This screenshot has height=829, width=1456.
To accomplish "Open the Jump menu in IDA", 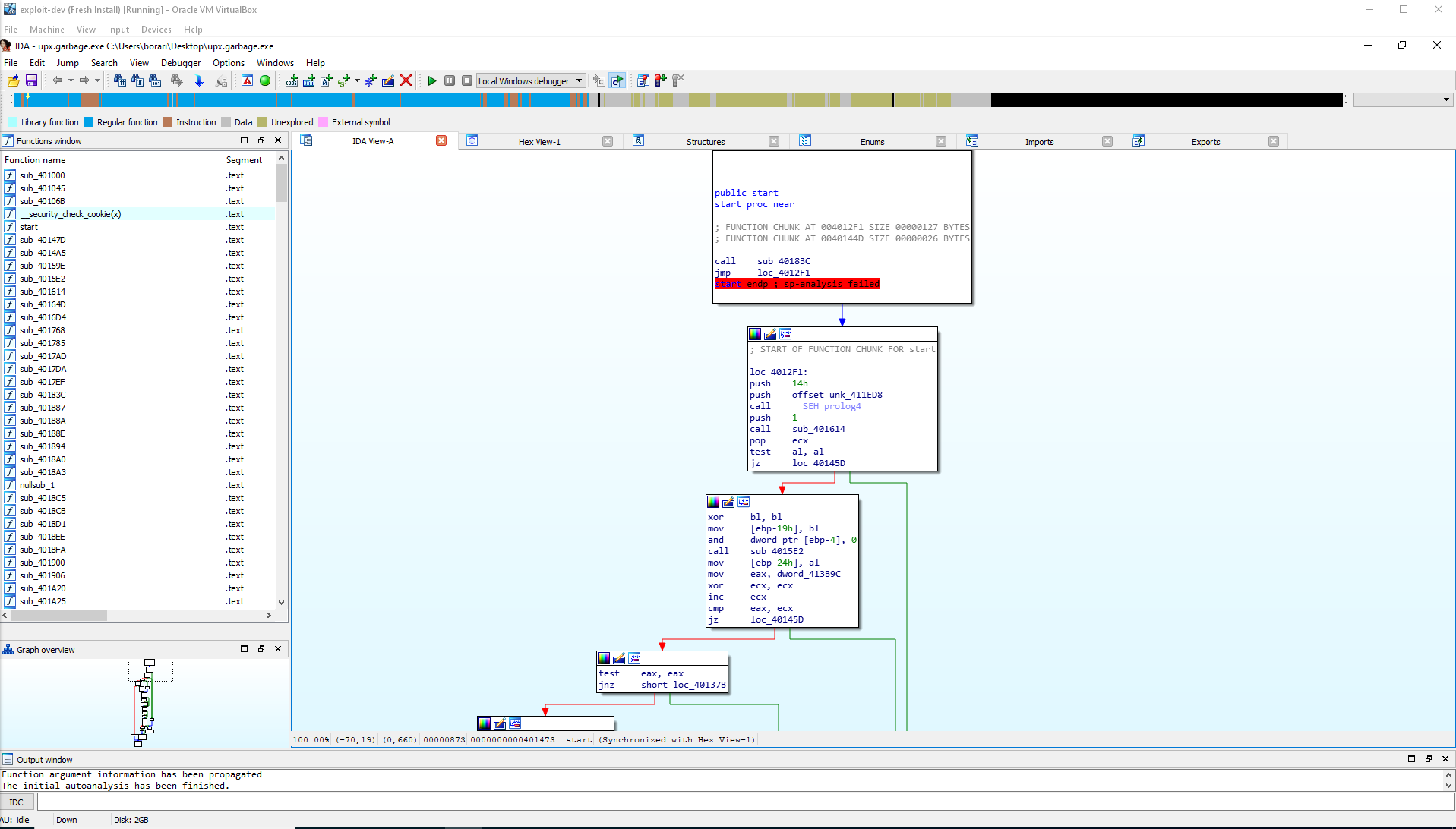I will [x=68, y=63].
